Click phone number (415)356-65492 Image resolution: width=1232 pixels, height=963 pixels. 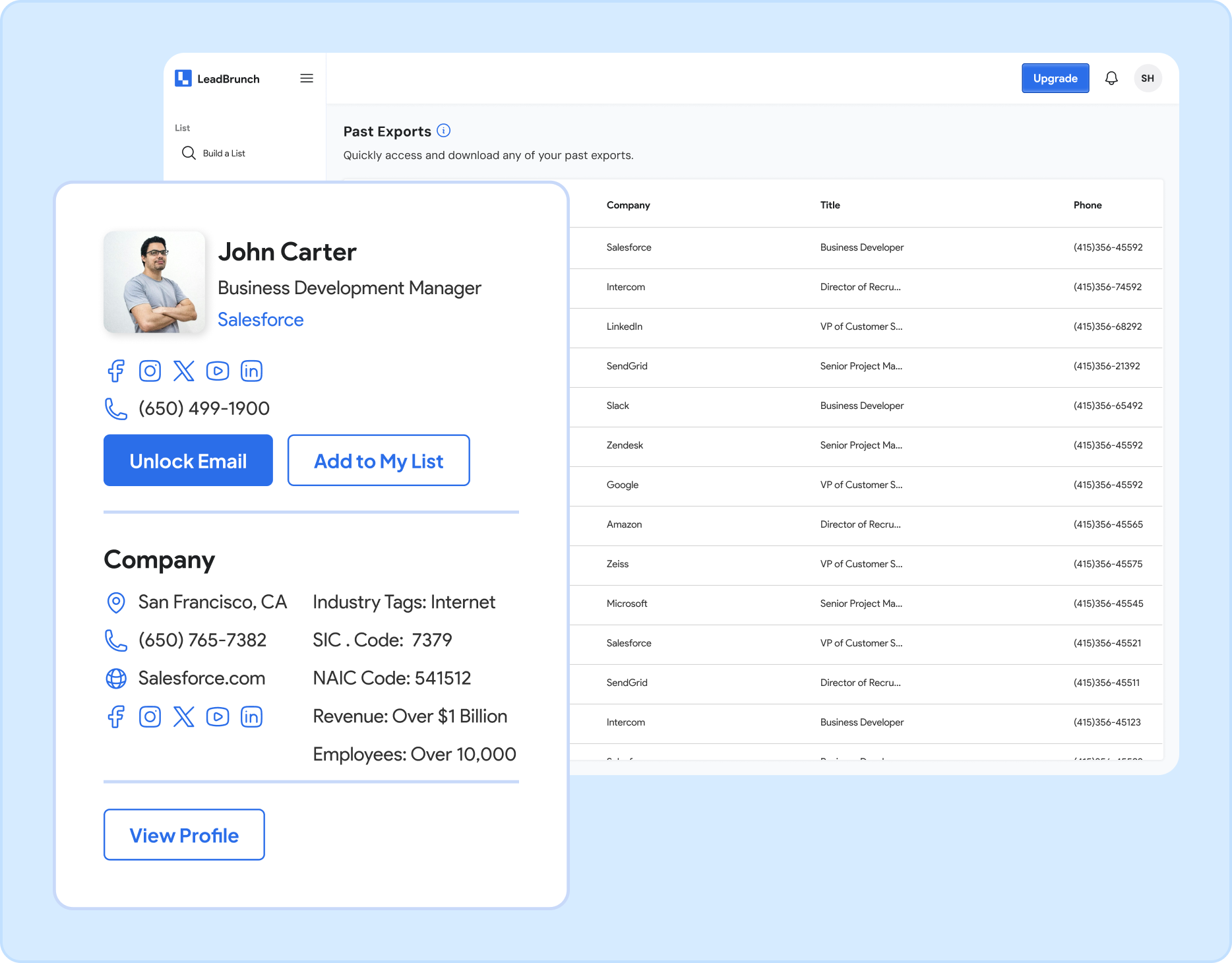coord(1108,406)
